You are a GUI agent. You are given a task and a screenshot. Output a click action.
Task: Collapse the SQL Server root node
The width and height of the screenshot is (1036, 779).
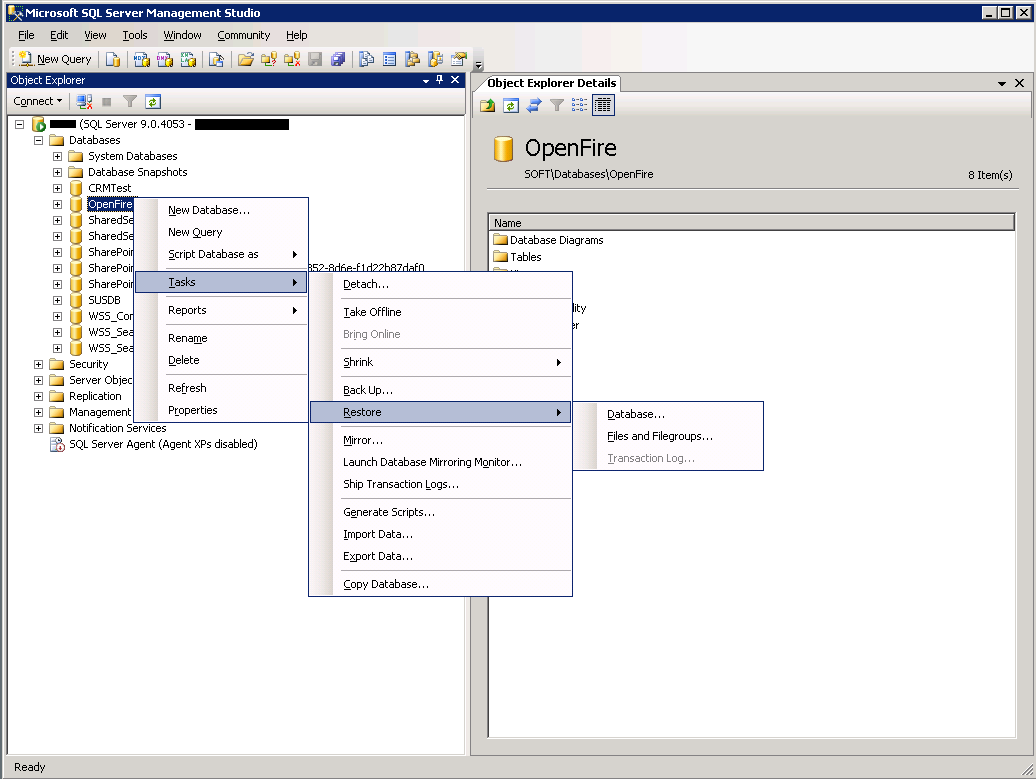(19, 124)
